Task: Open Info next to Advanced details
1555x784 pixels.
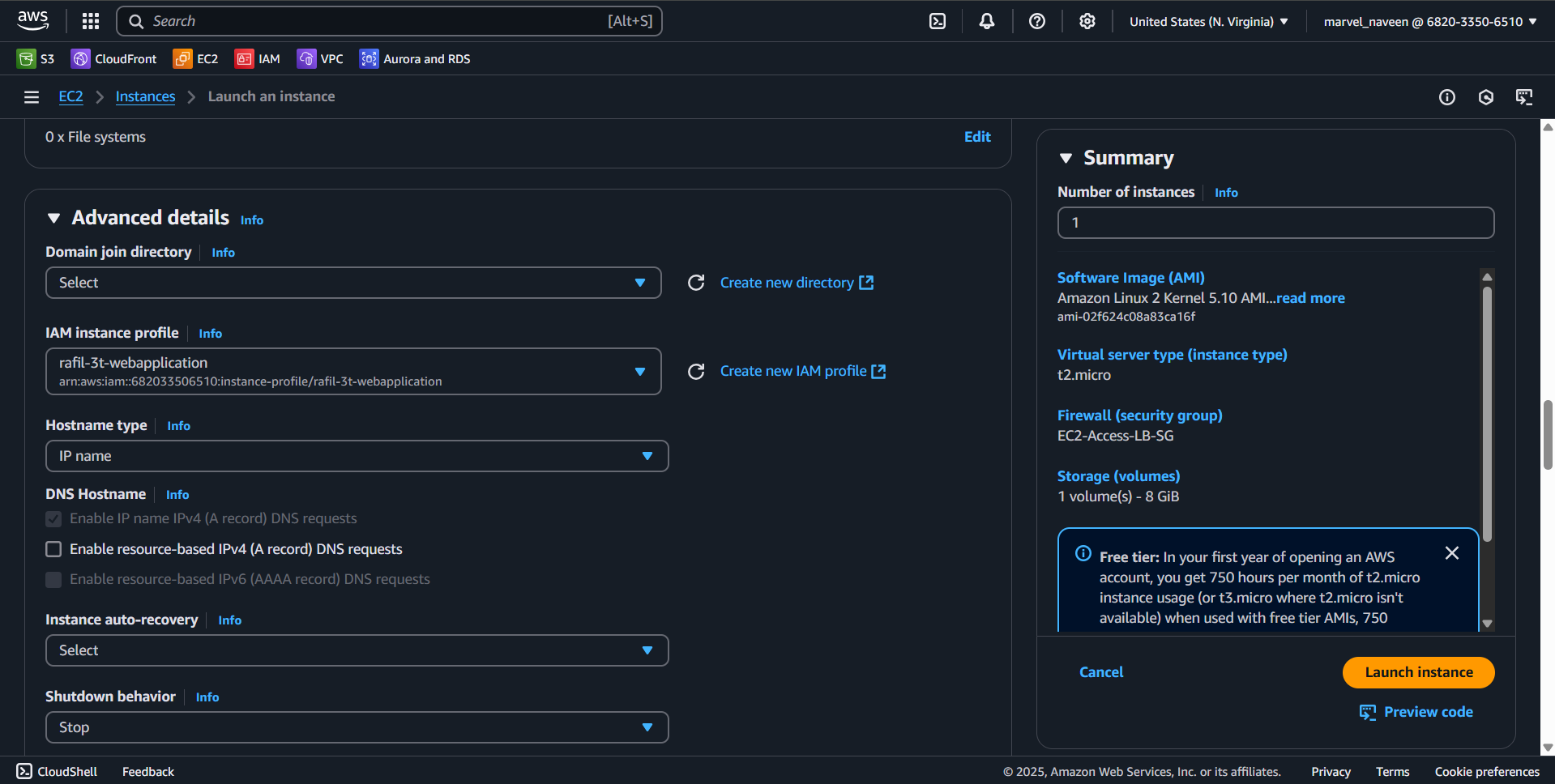Action: [252, 220]
